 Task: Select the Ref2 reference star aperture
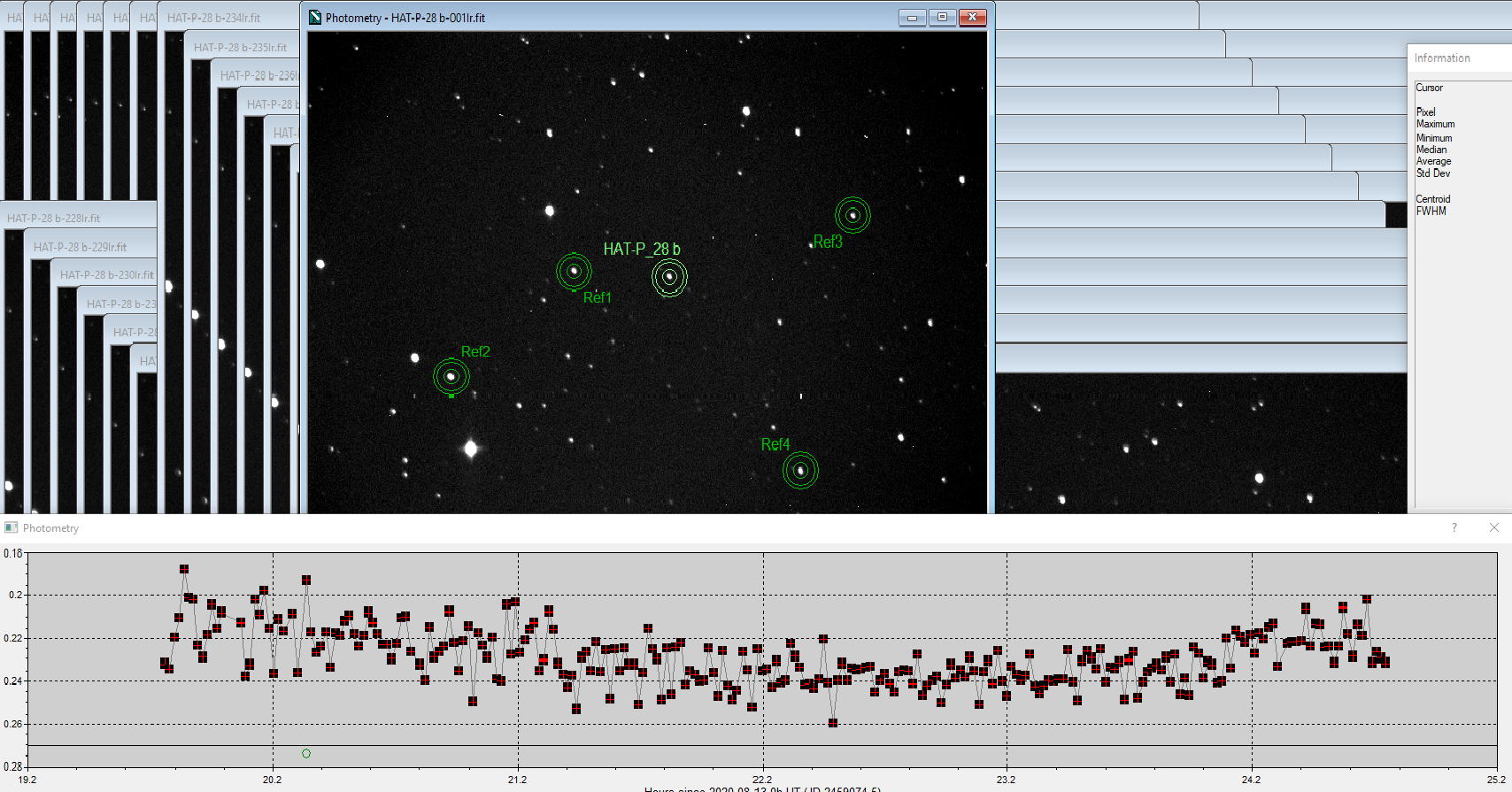click(451, 376)
